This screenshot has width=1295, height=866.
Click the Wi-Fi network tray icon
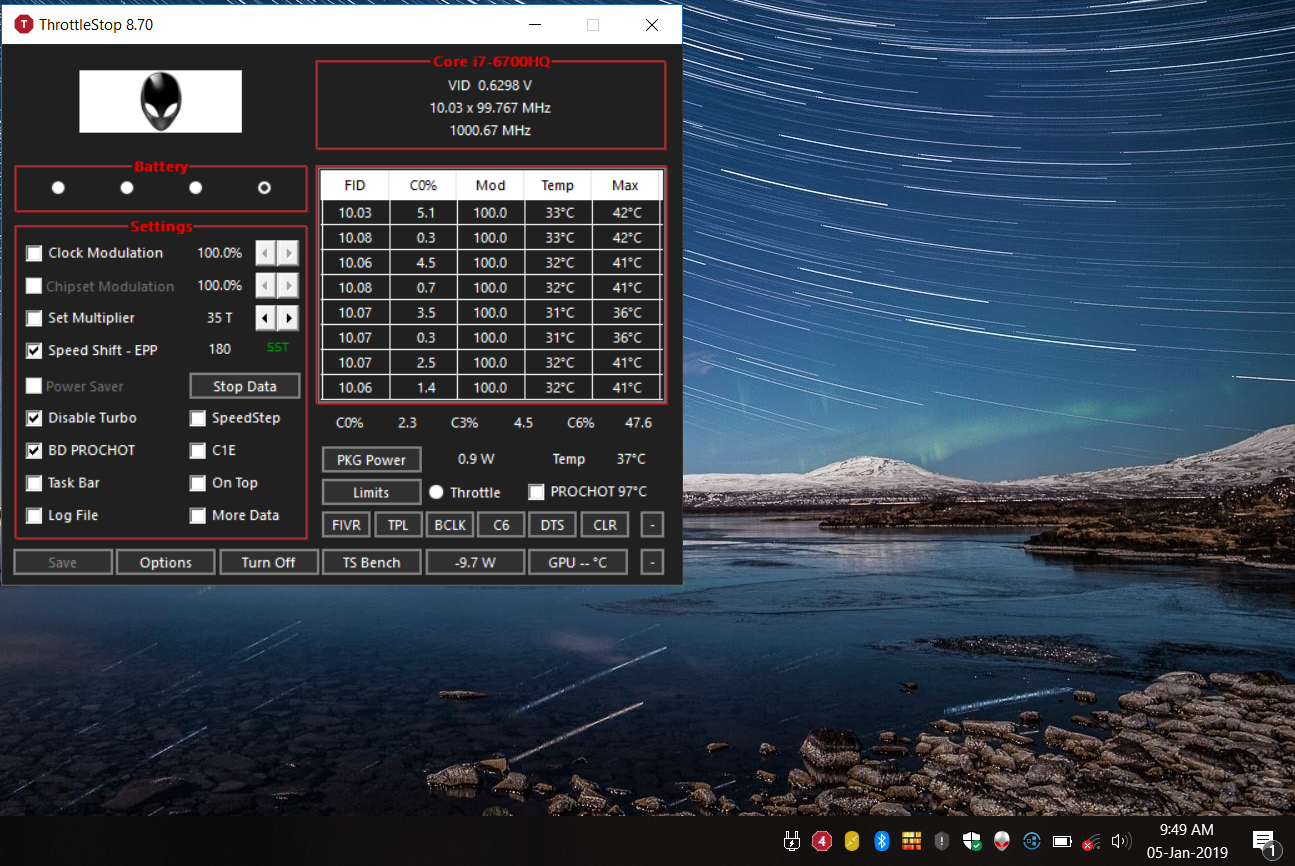pos(1091,841)
